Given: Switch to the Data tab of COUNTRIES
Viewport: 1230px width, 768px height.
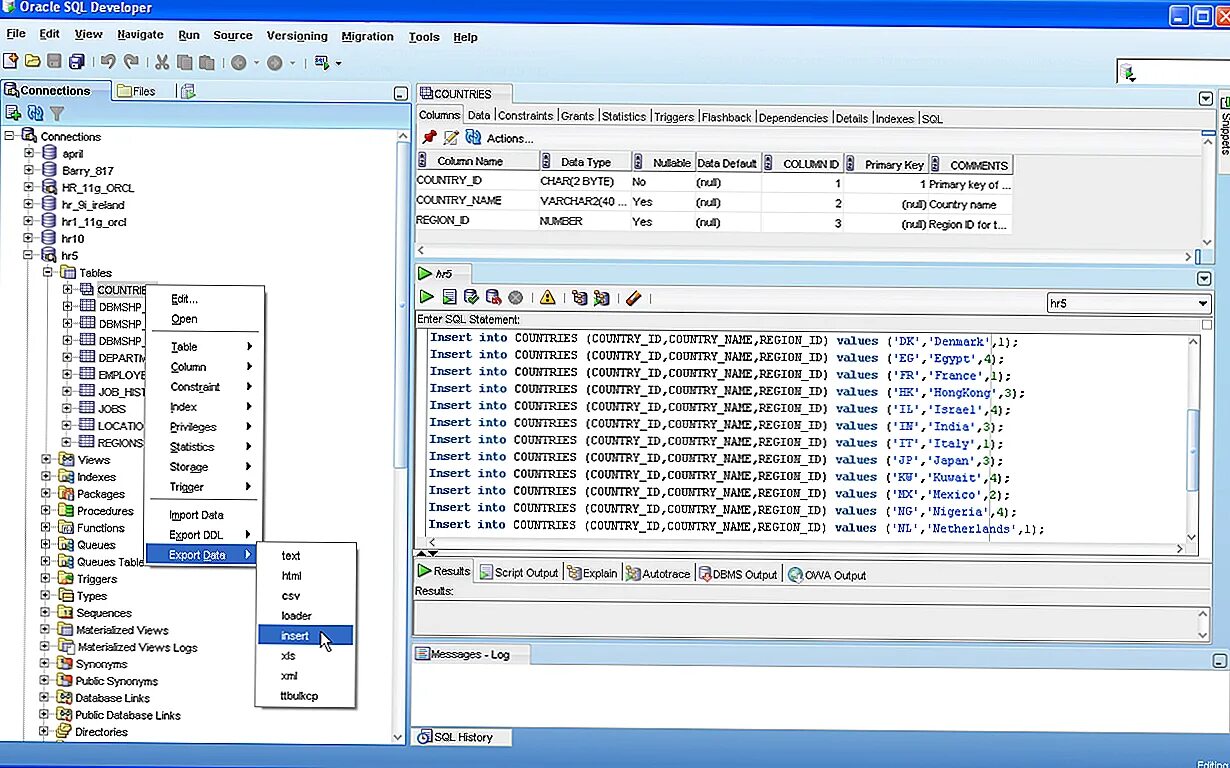Looking at the screenshot, I should [x=479, y=115].
